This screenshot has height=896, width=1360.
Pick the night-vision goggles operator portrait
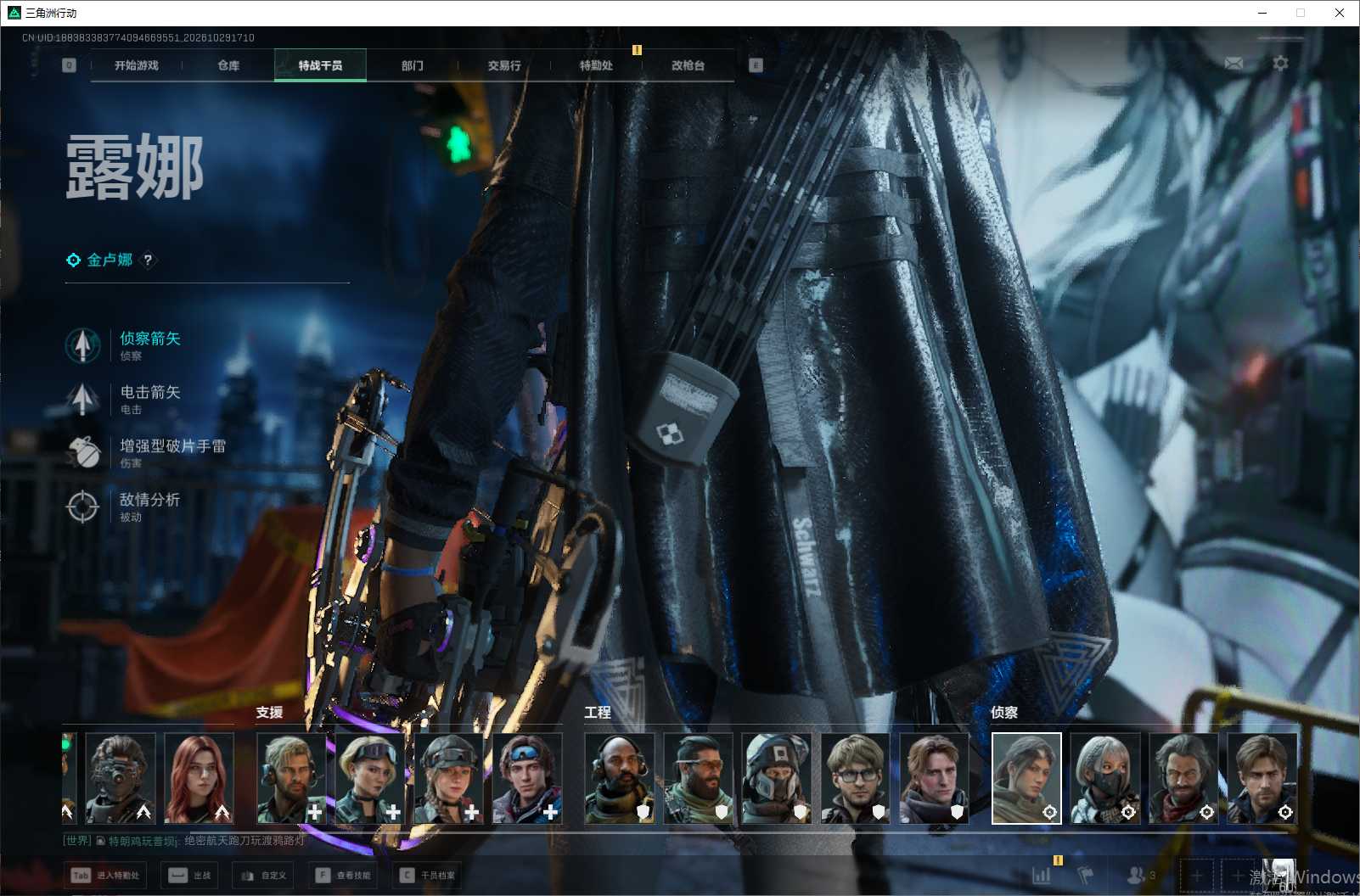click(121, 778)
